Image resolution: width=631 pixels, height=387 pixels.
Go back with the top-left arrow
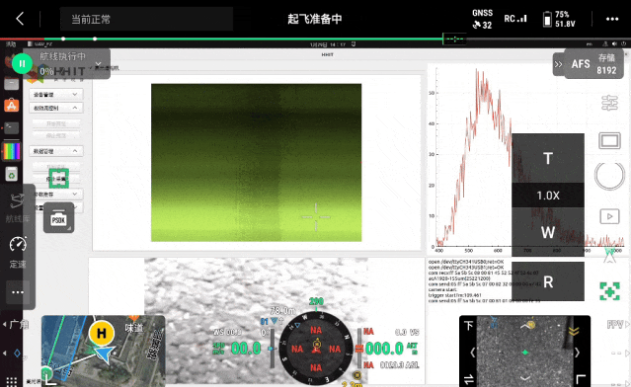[x=20, y=19]
